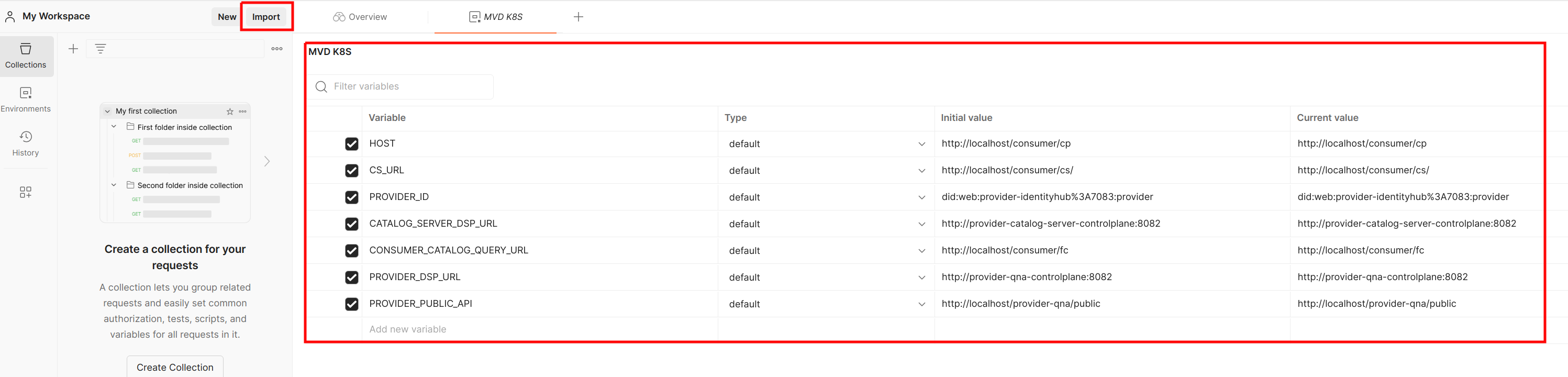Uncheck the CONSUMER_CATALOG_QUERY_URL checkbox
The height and width of the screenshot is (377, 1568).
pyautogui.click(x=352, y=250)
